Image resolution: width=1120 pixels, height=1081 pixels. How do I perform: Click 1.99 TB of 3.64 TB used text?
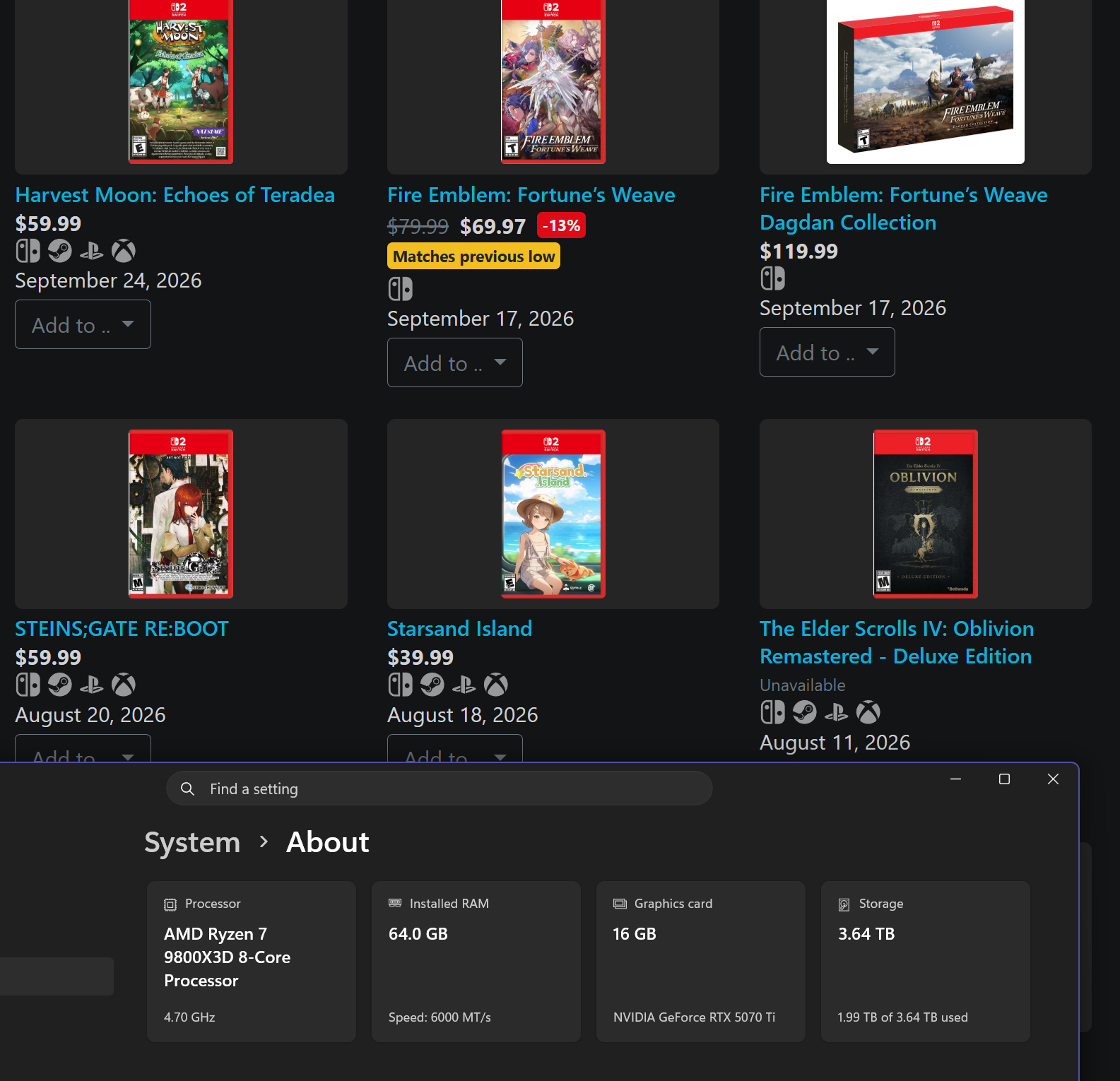pyautogui.click(x=903, y=1017)
